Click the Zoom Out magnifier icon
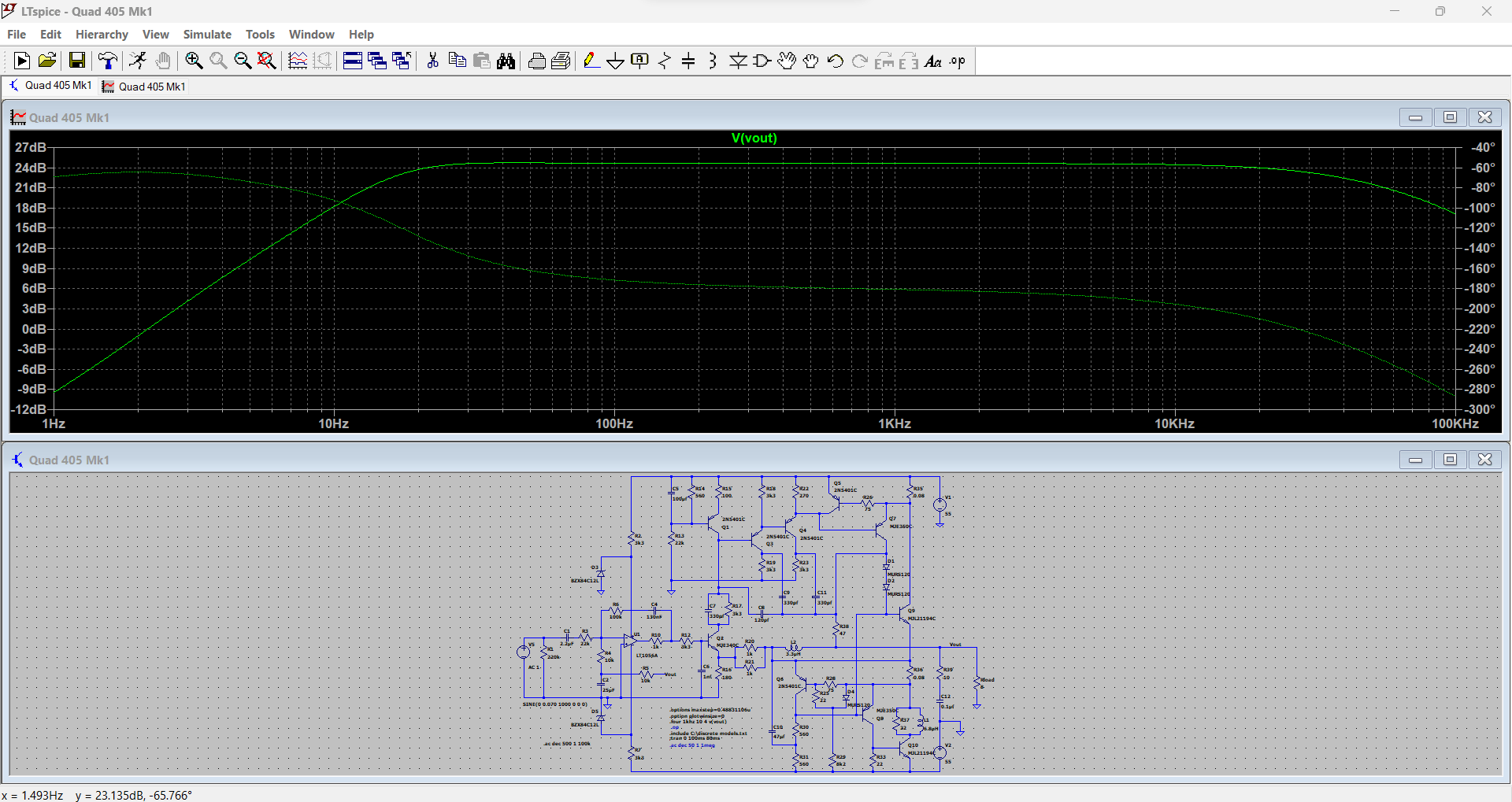 (243, 61)
